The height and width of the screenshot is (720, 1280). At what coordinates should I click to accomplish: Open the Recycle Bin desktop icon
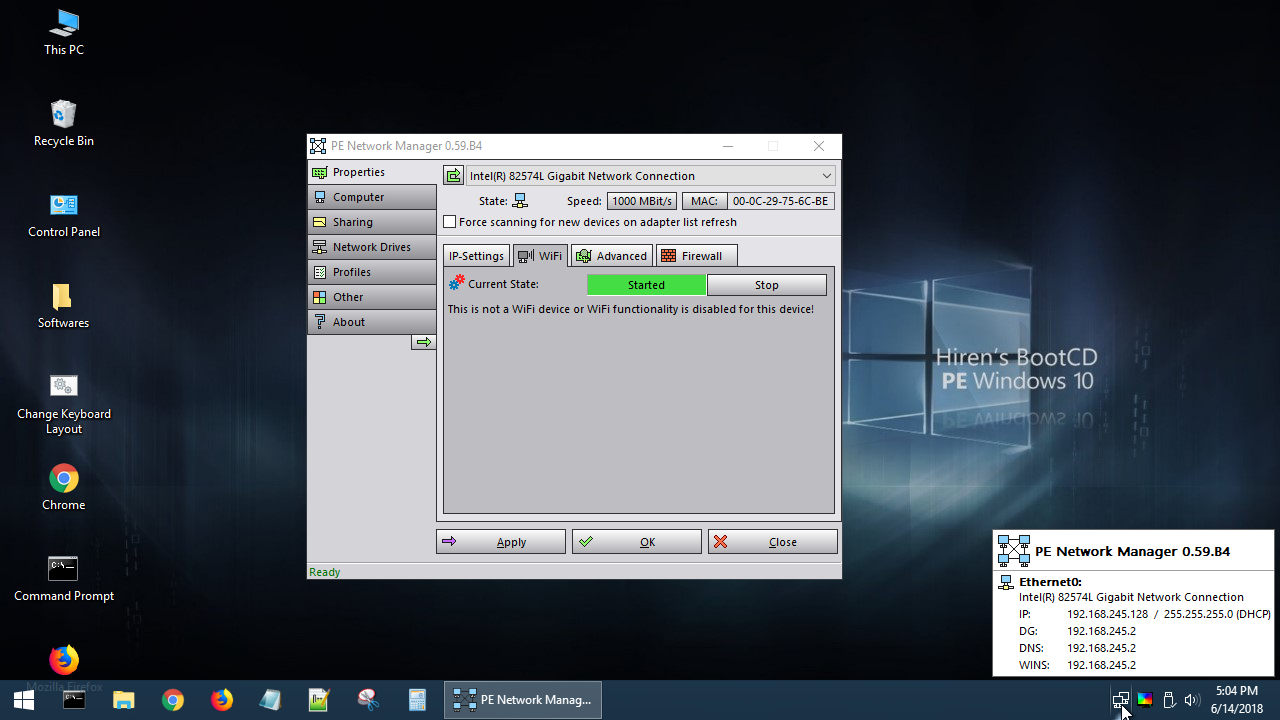click(63, 123)
